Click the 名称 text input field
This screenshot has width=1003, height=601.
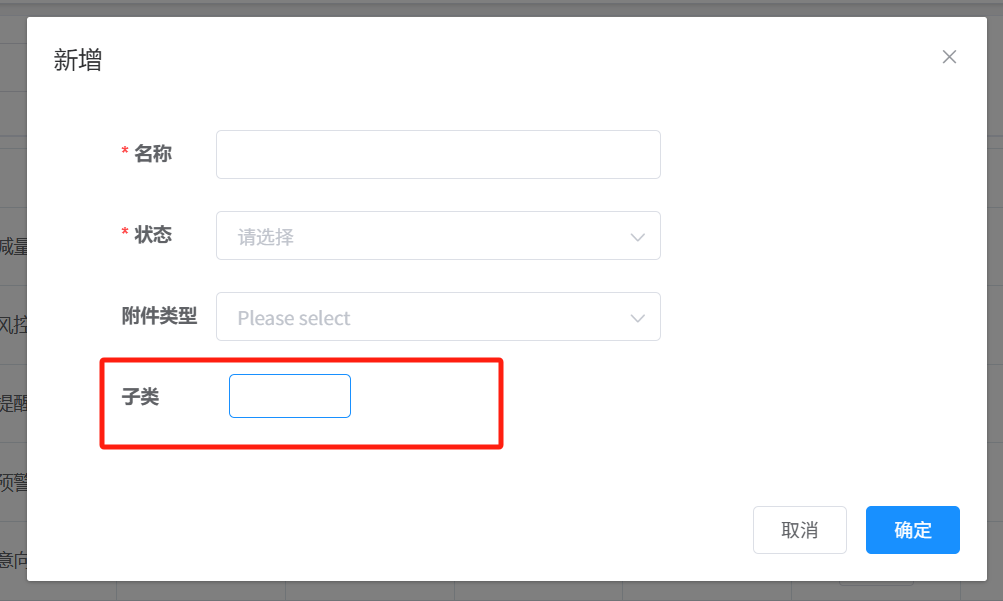point(438,154)
